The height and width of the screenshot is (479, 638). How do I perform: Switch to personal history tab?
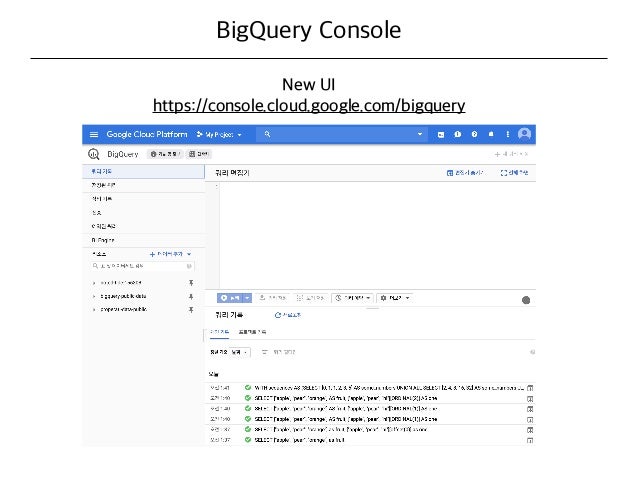click(x=220, y=332)
